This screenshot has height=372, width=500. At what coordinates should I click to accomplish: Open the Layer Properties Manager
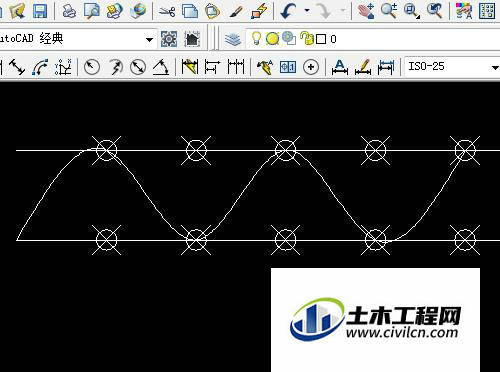click(233, 39)
